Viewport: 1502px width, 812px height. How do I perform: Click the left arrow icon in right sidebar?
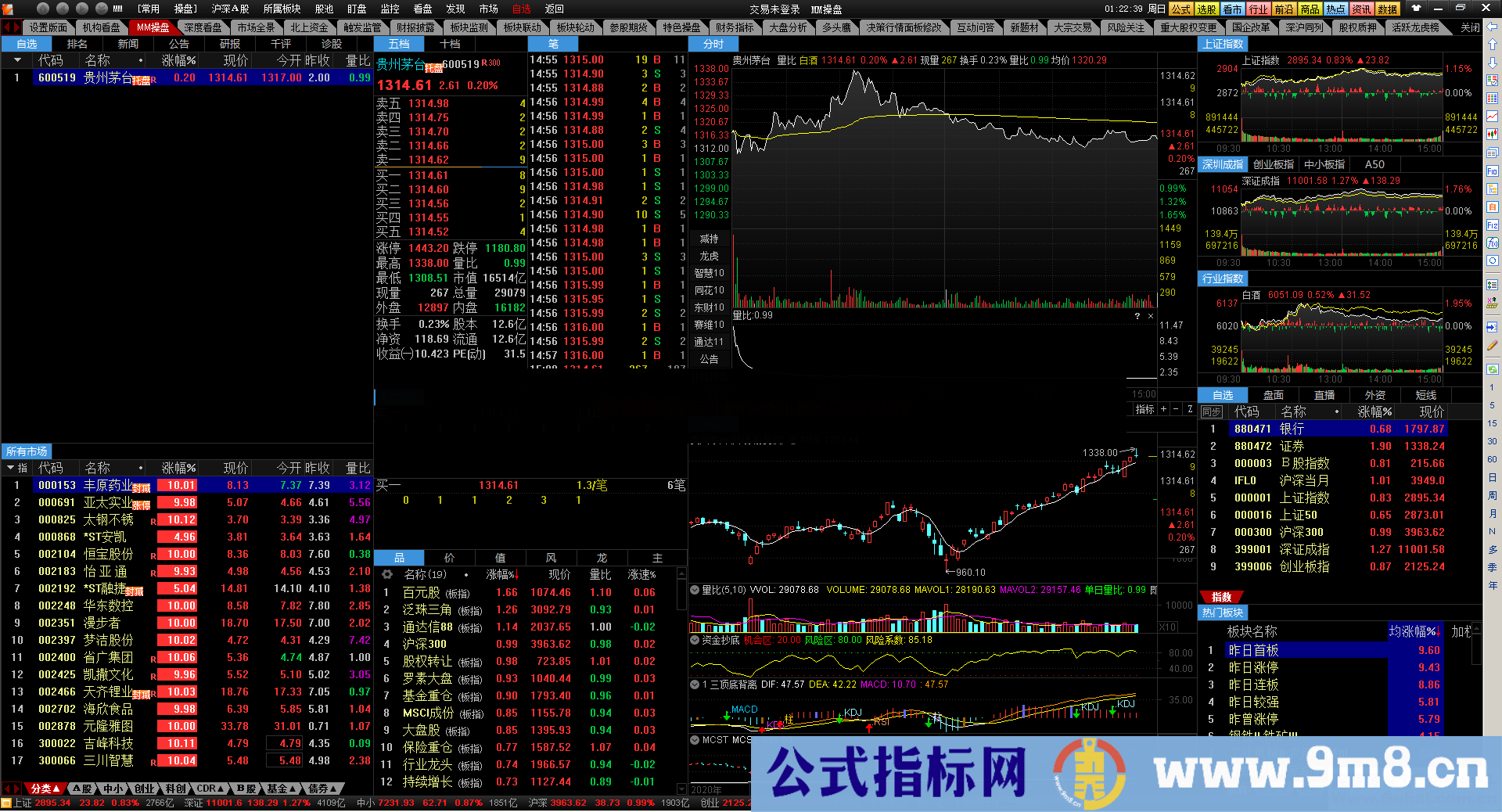click(1493, 27)
